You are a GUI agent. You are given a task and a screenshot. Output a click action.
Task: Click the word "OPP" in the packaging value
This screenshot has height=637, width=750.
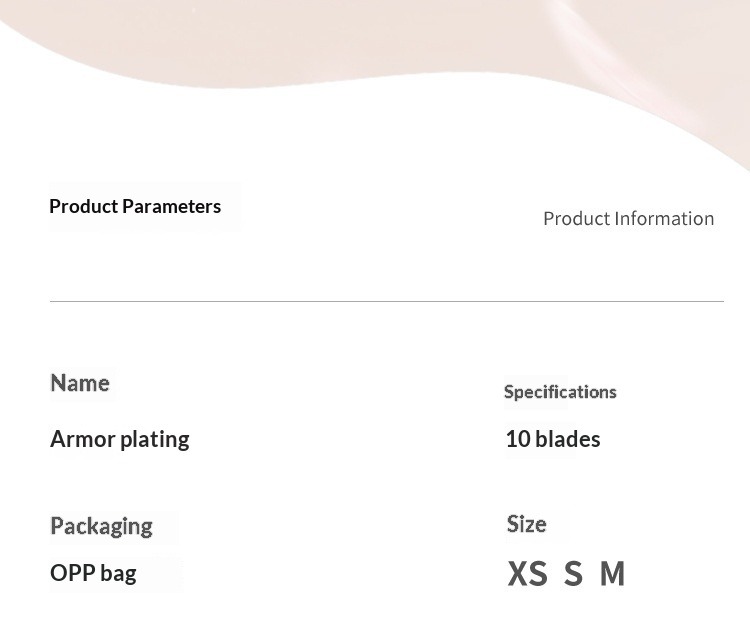pyautogui.click(x=71, y=573)
